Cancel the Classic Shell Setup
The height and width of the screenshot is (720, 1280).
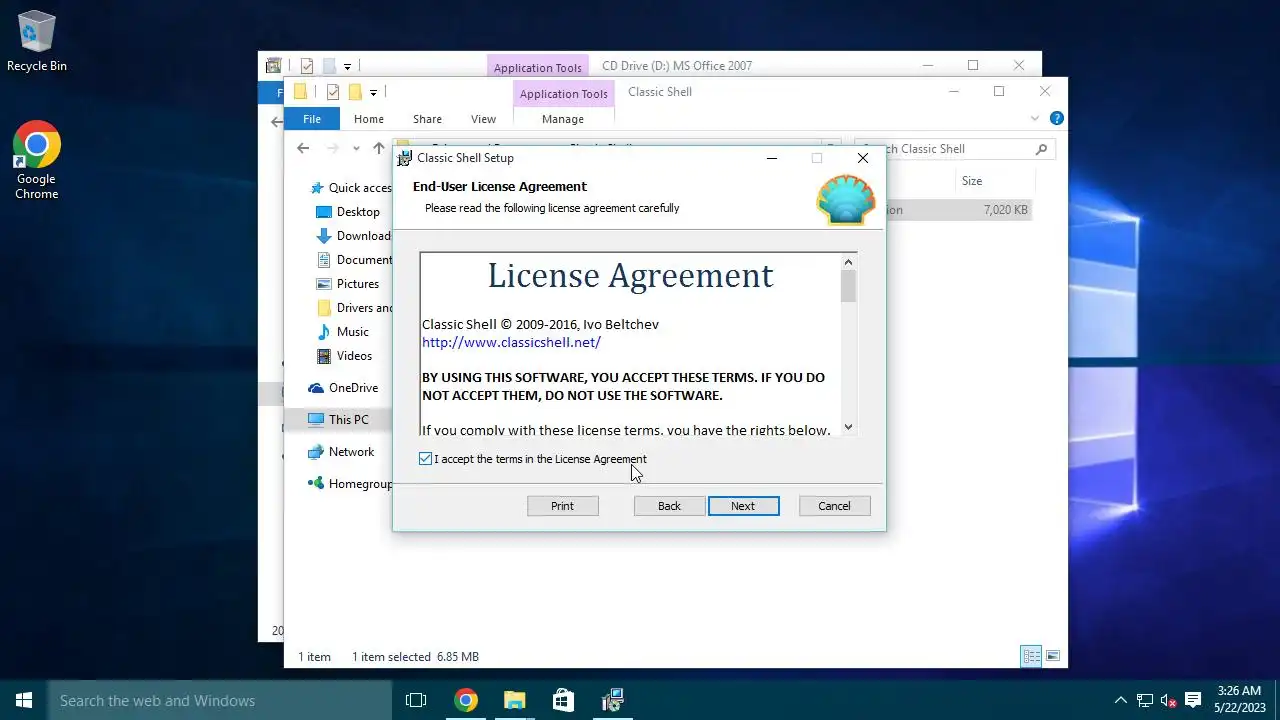point(834,506)
